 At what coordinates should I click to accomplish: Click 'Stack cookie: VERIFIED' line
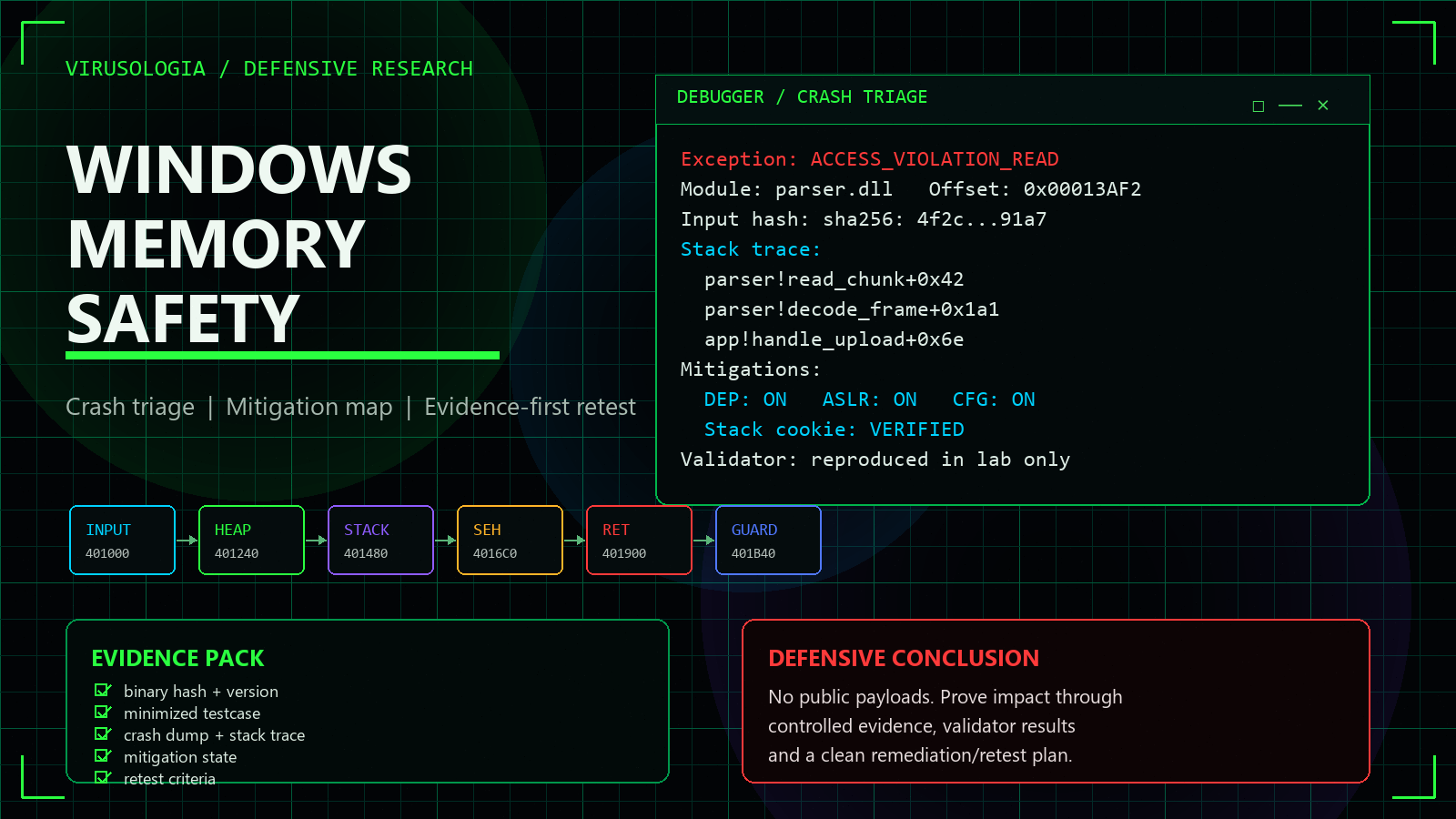click(x=834, y=430)
